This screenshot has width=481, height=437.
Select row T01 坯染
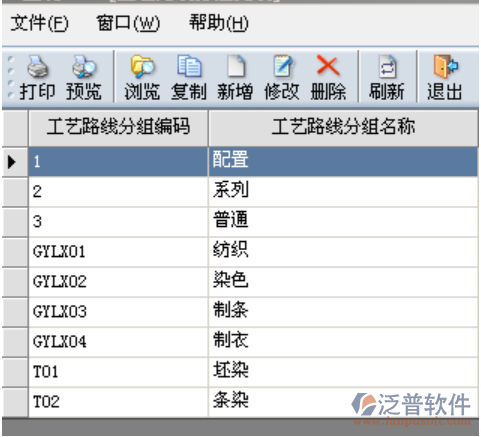pyautogui.click(x=253, y=372)
